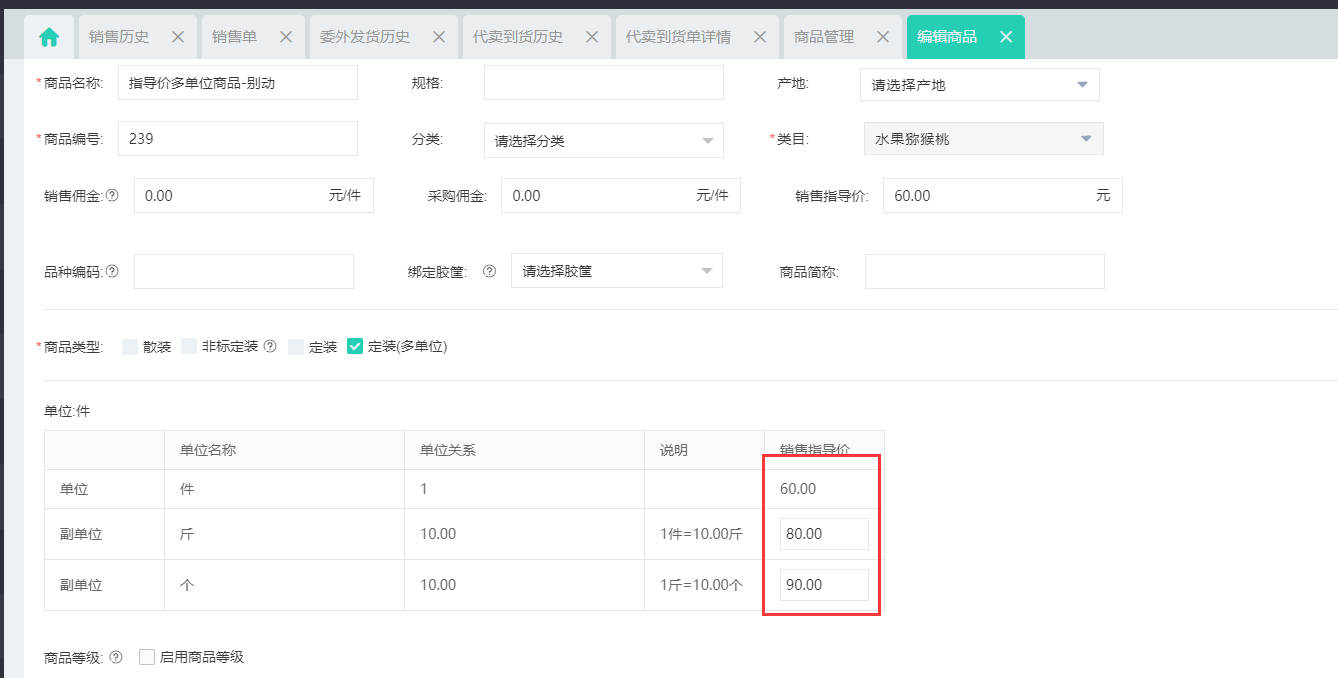Screen dimensions: 1338x678
Task: Close the 代卖到货单详情 tab
Action: (x=760, y=37)
